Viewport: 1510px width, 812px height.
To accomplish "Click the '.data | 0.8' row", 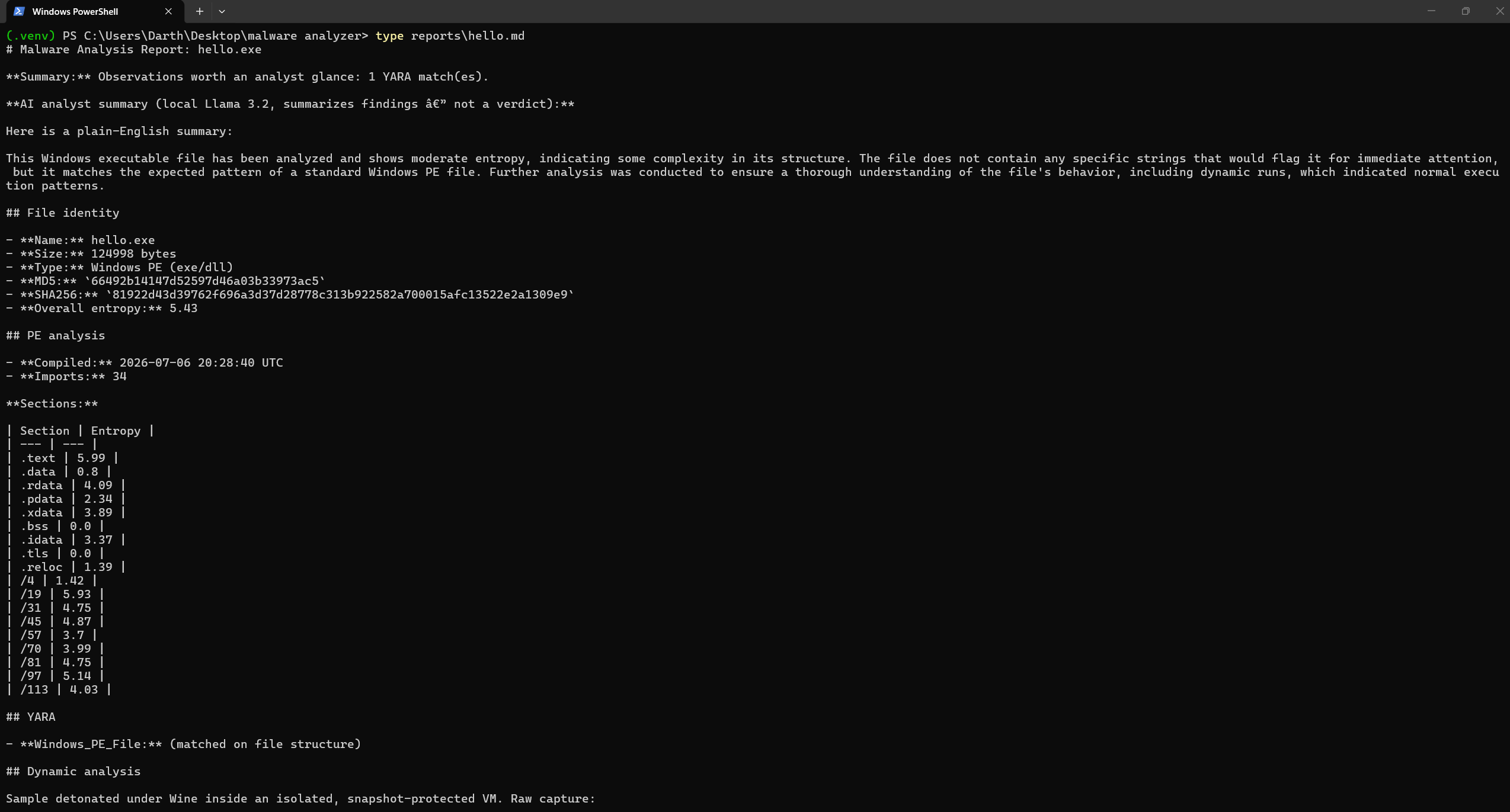I will pyautogui.click(x=59, y=472).
